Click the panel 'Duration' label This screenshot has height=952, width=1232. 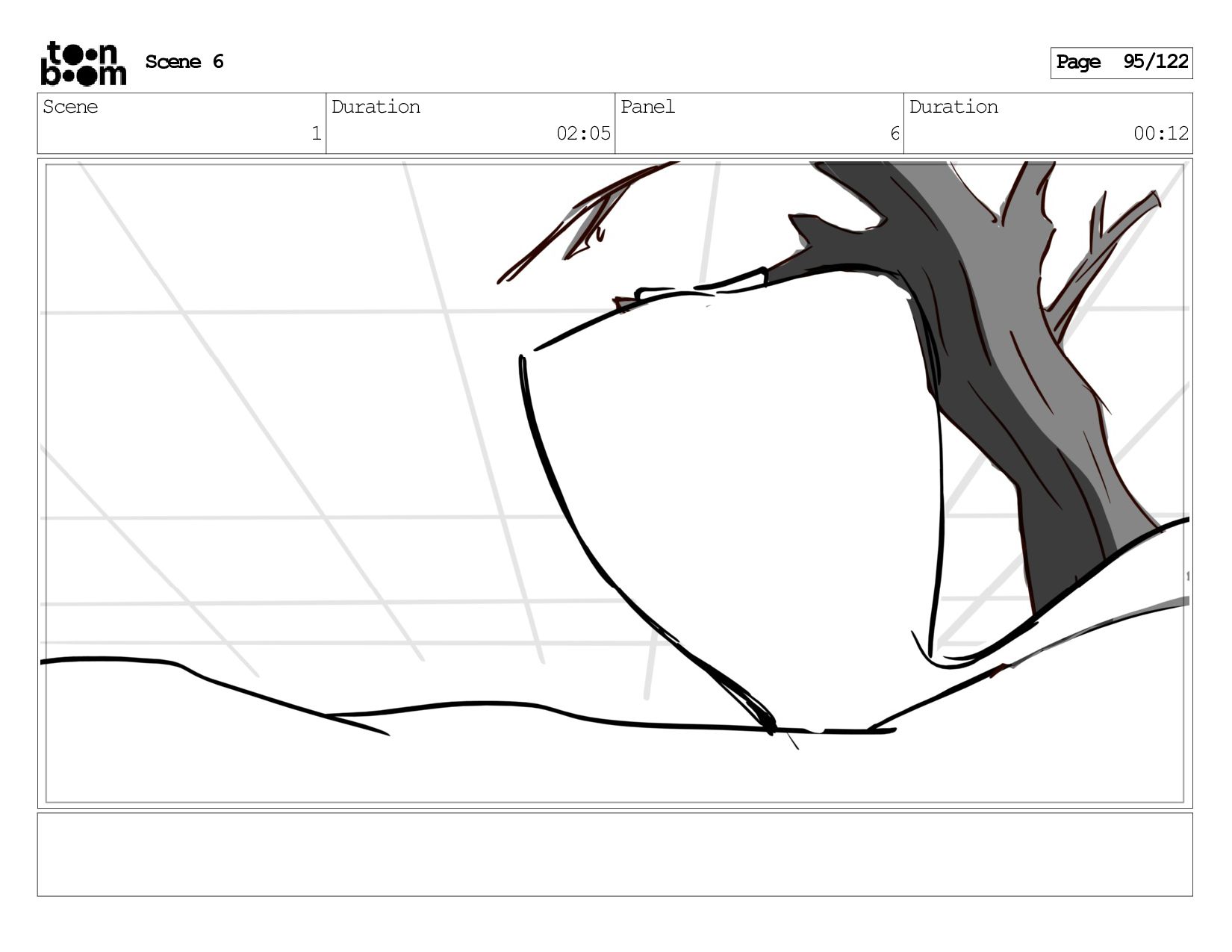(x=953, y=107)
